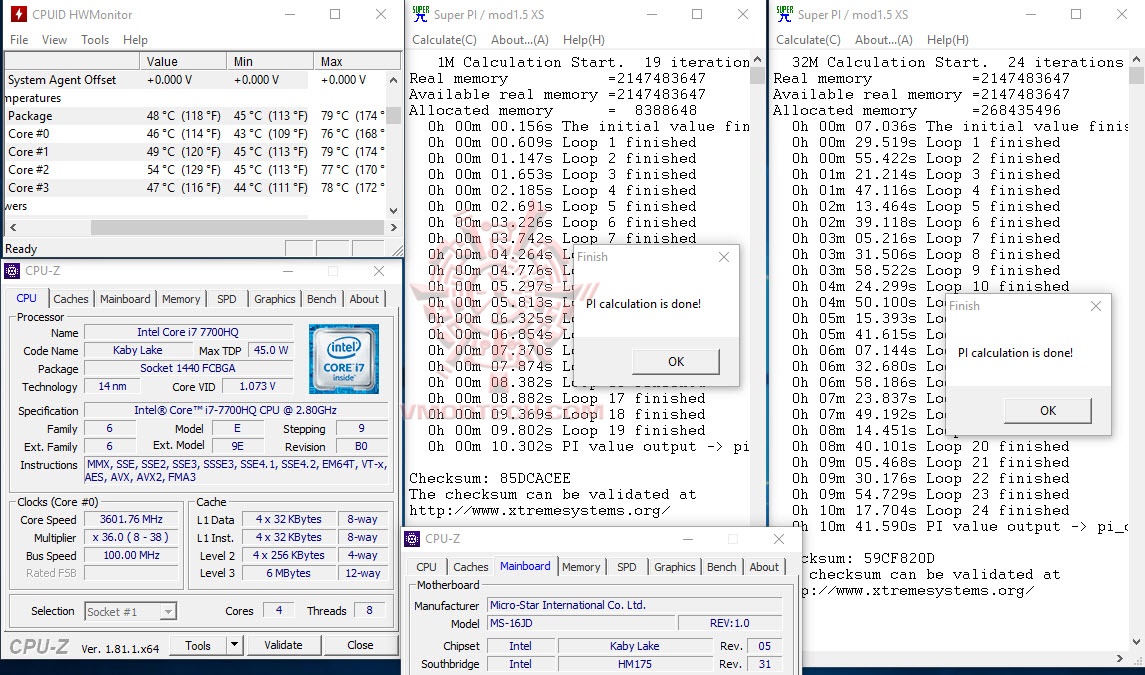Close the 1M Finish dialog with X

pyautogui.click(x=724, y=257)
